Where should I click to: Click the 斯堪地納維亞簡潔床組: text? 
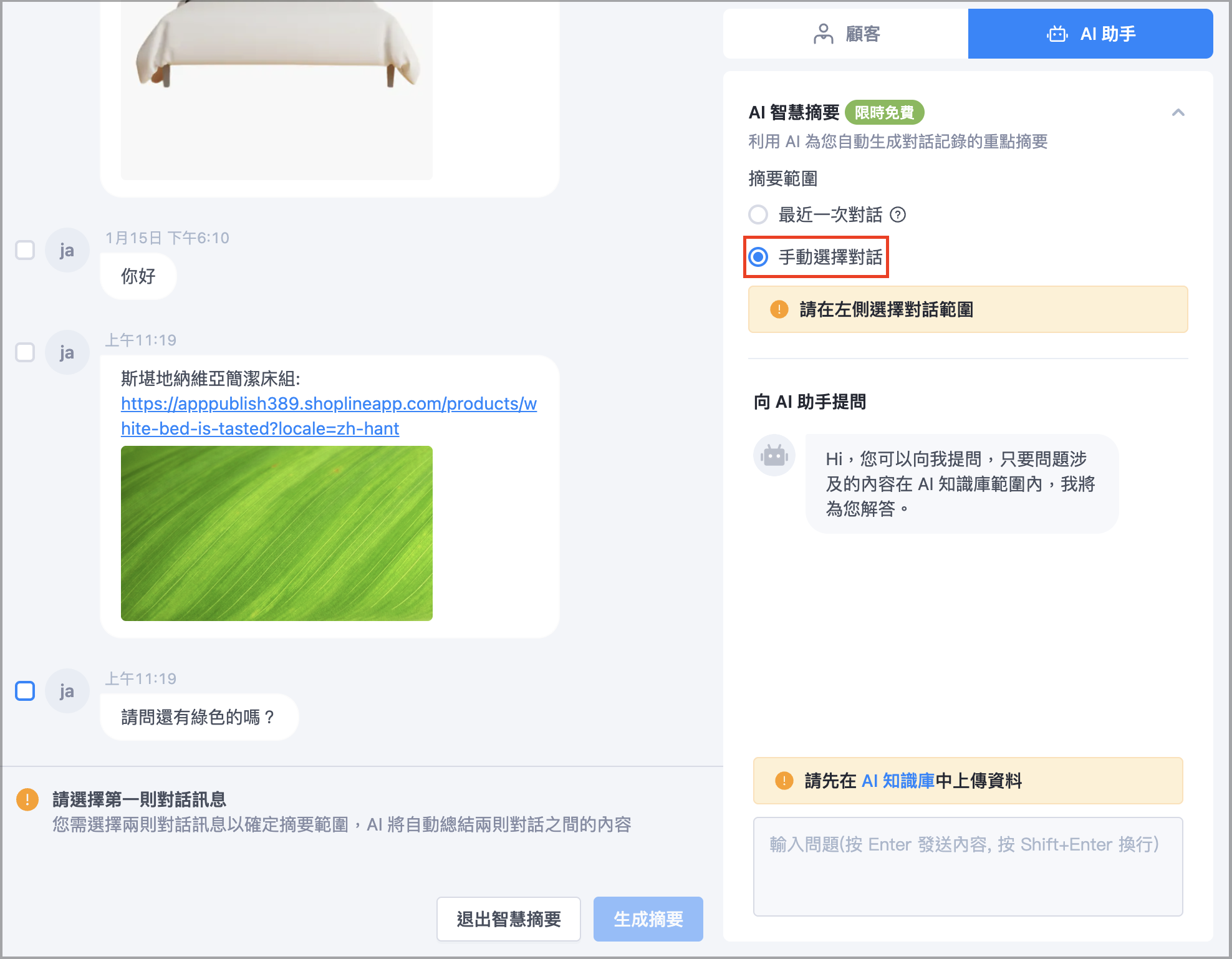(211, 378)
